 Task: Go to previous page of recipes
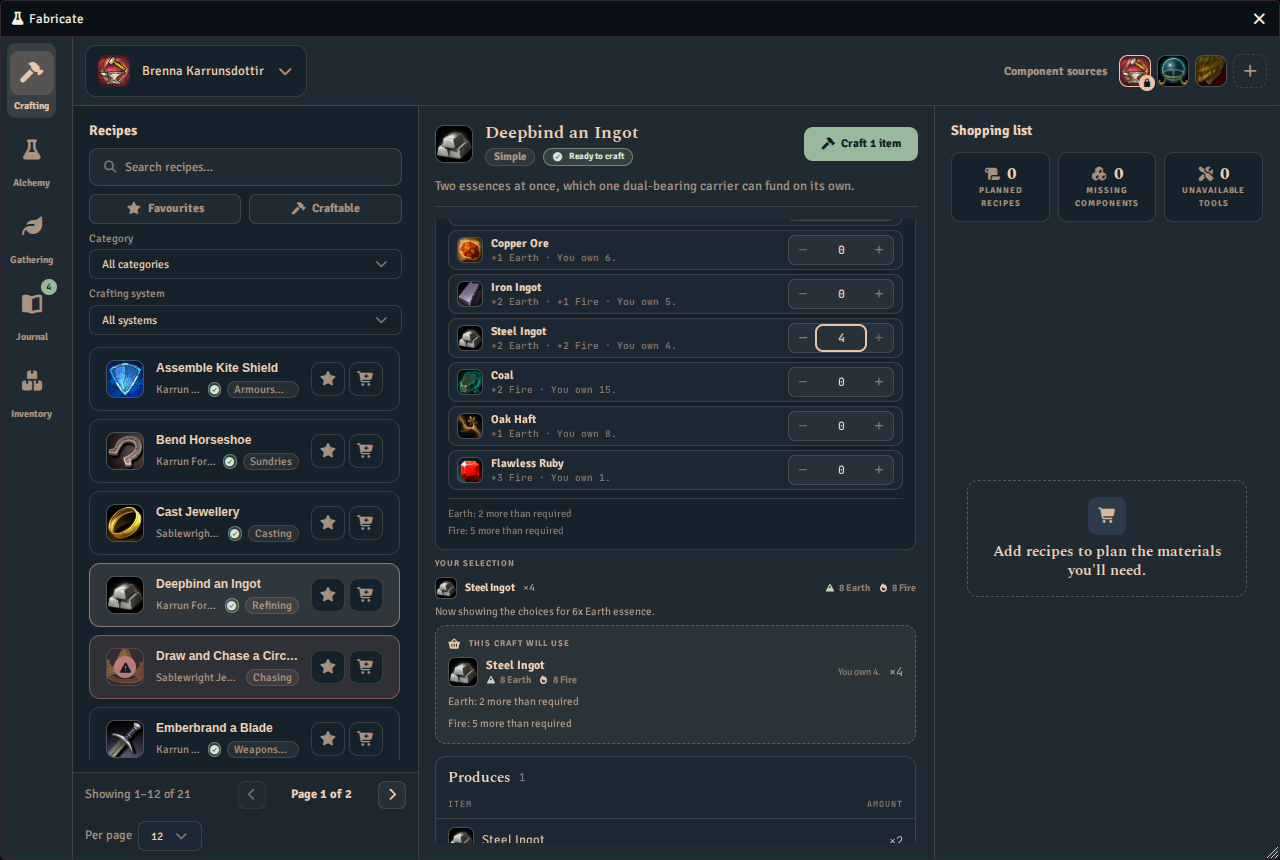point(252,795)
